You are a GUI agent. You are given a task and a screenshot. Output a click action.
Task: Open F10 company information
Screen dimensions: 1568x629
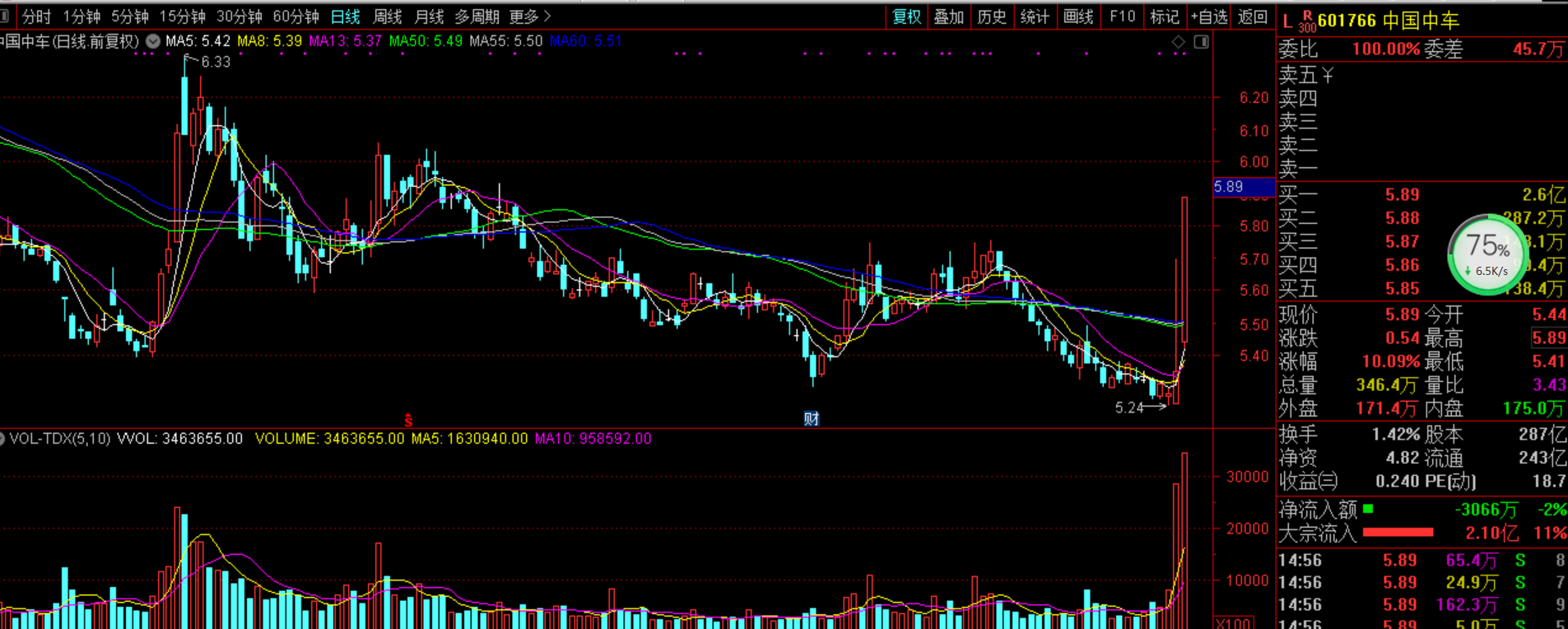click(1122, 16)
